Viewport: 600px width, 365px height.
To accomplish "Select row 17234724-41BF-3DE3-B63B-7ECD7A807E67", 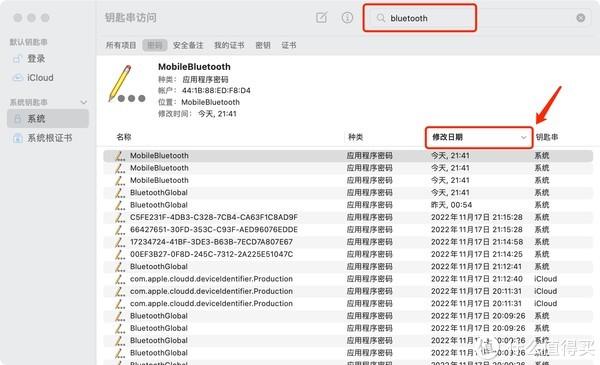I will [348, 242].
